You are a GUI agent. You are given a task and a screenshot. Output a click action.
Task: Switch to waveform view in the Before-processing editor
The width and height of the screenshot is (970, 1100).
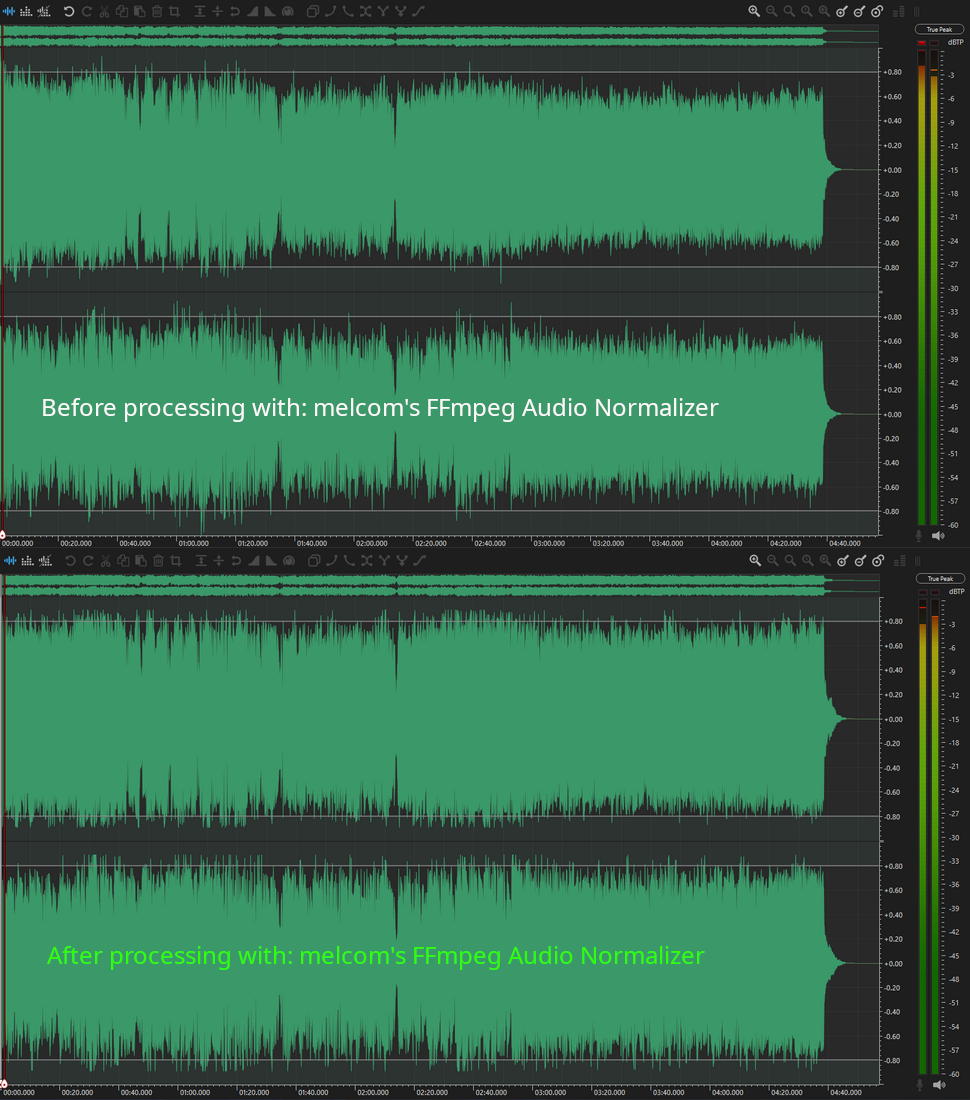tap(9, 12)
